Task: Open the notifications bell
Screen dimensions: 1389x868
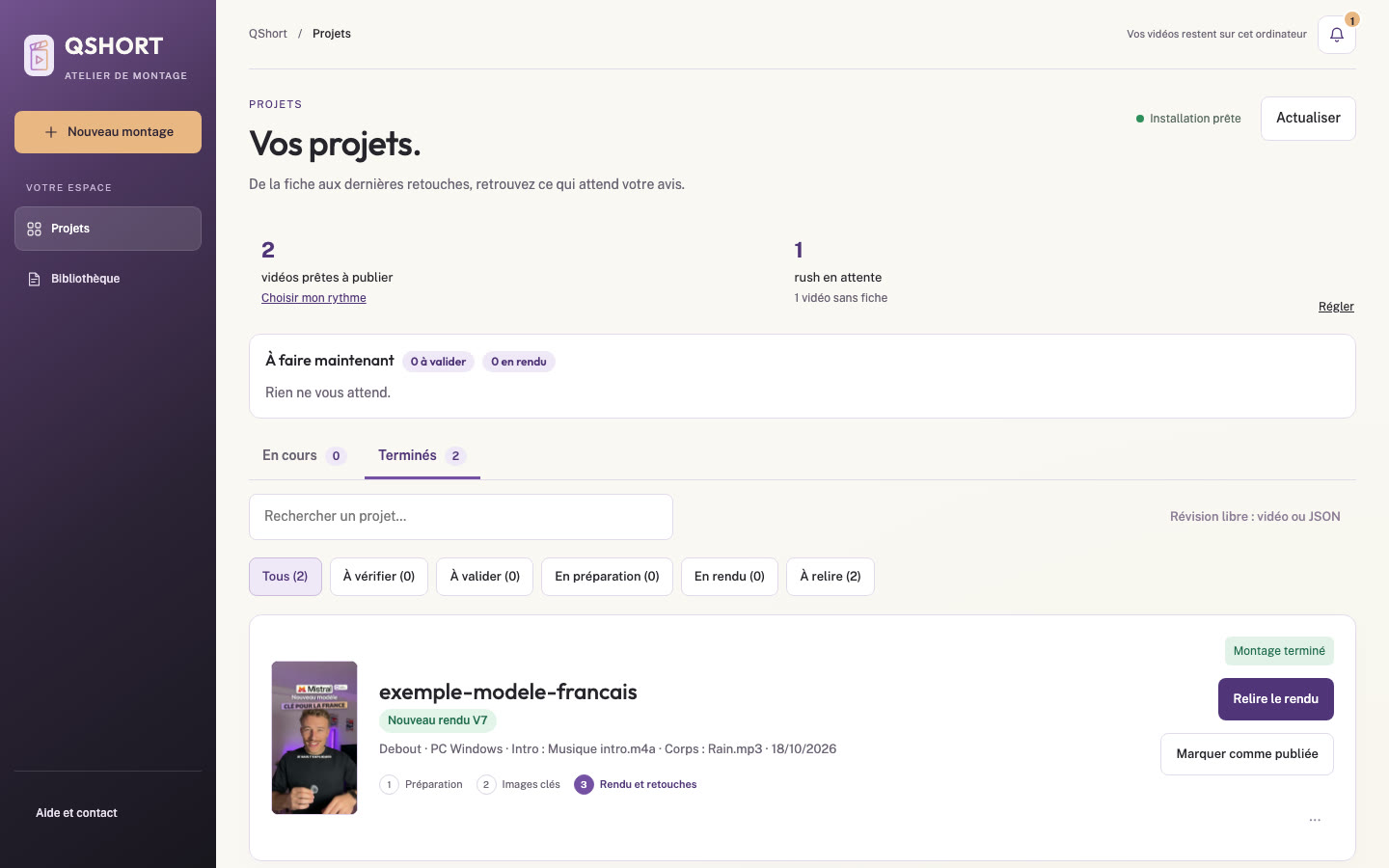Action: coord(1337,35)
